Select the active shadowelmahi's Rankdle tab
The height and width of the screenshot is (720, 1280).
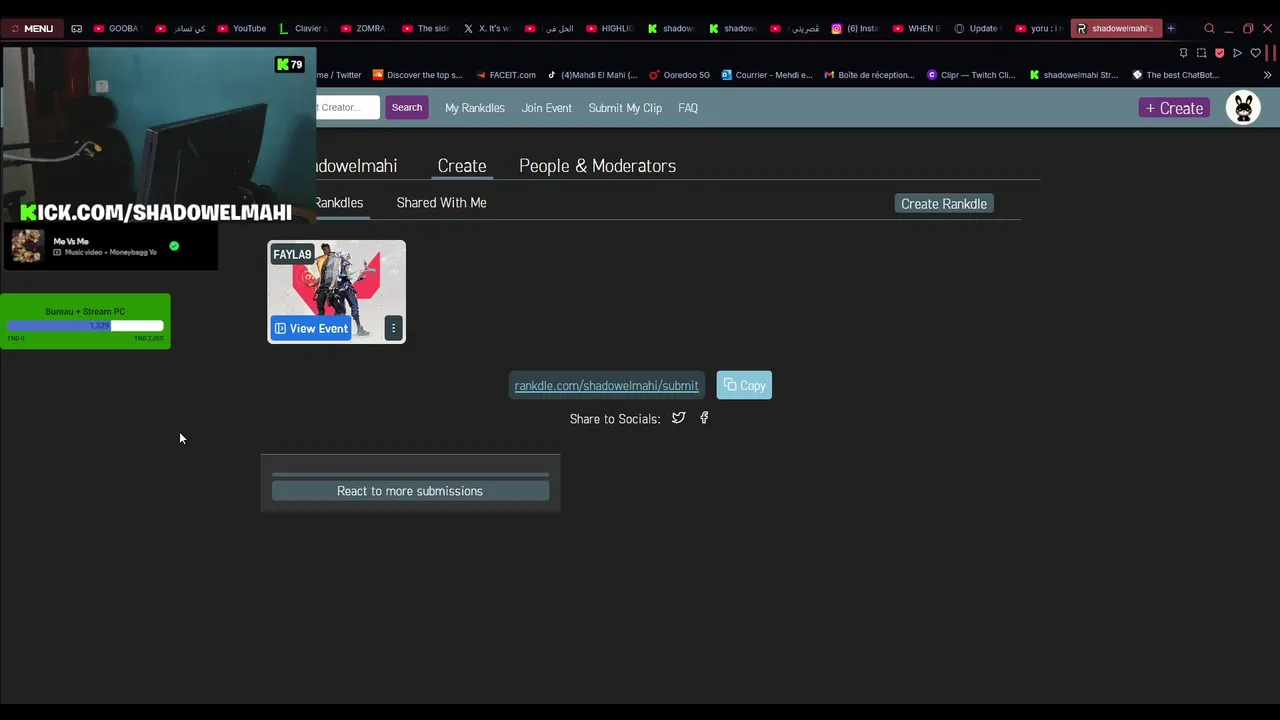point(1115,28)
